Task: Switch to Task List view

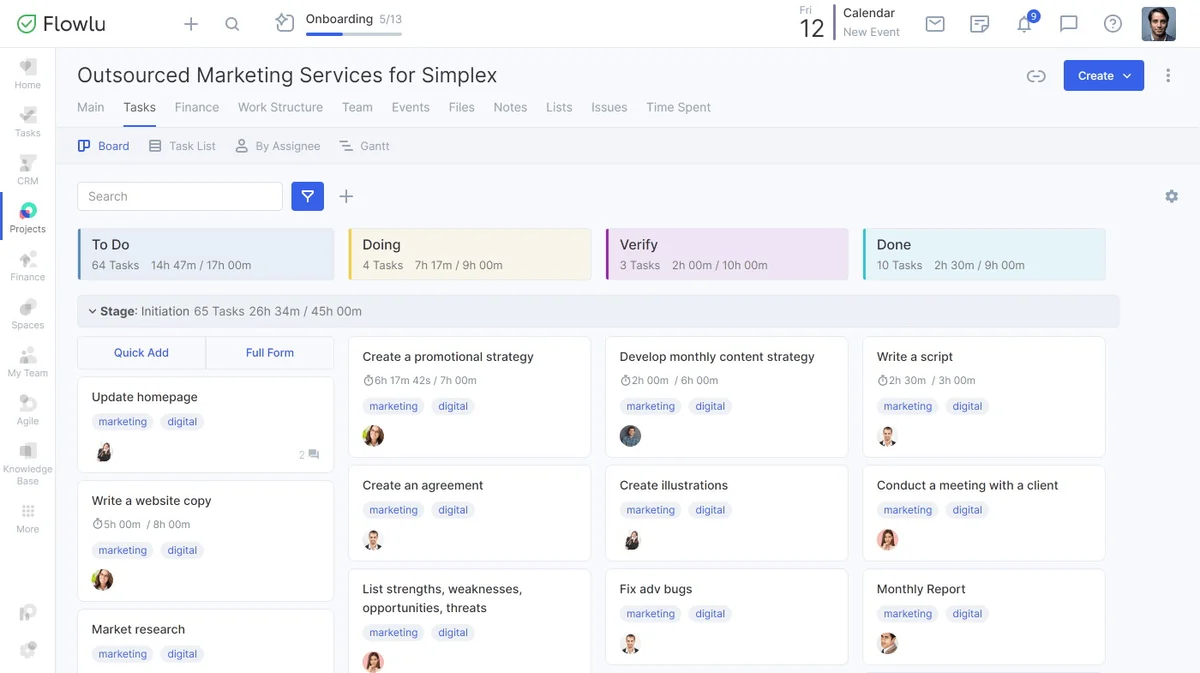Action: click(182, 146)
